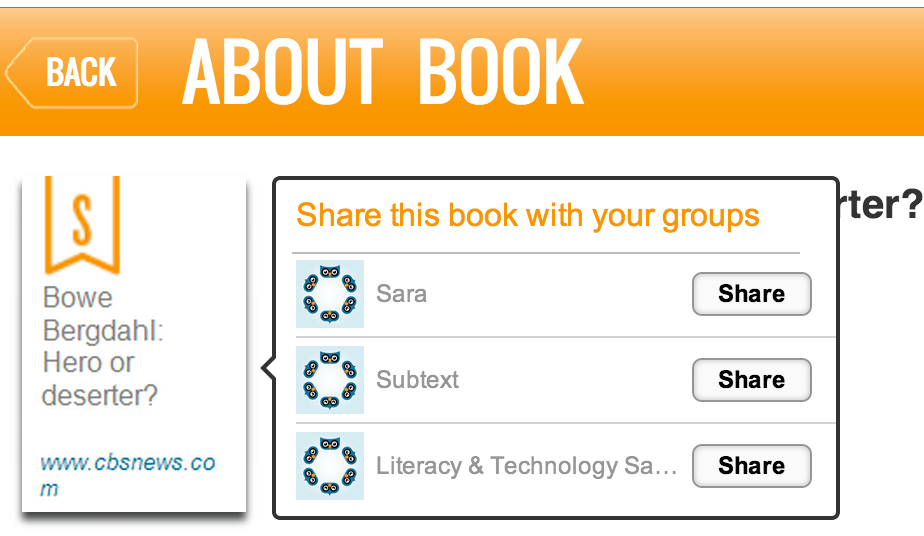Open the www.cbsnews.com source link
The image size is (924, 536).
127,475
